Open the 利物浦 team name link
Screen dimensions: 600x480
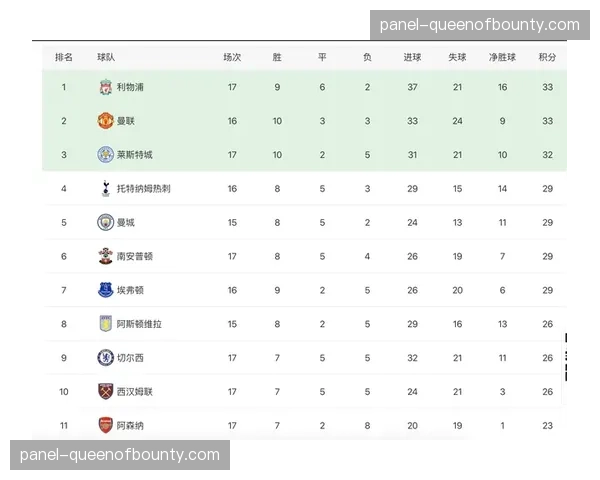[130, 87]
